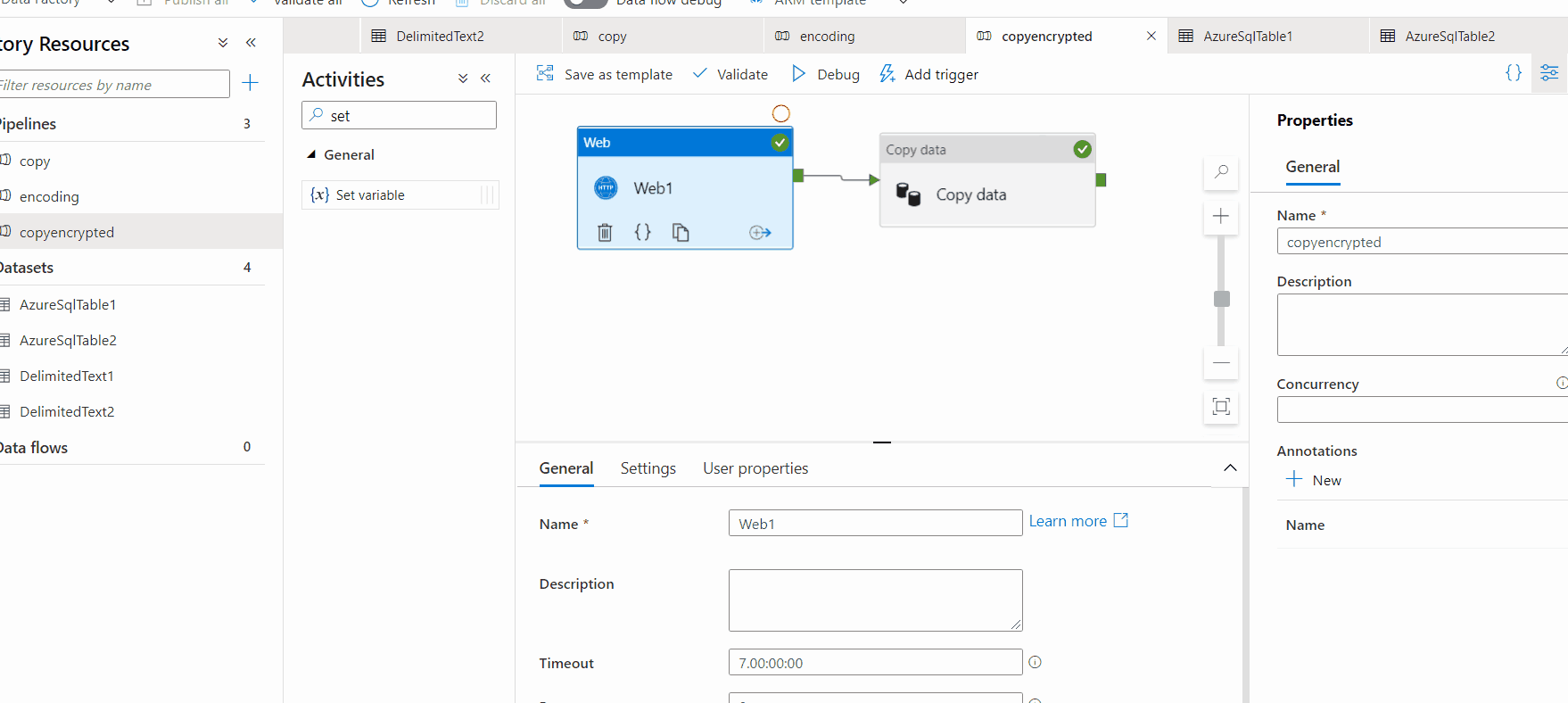The height and width of the screenshot is (703, 1568).
Task: Switch to encoding pipeline tab
Action: [864, 36]
